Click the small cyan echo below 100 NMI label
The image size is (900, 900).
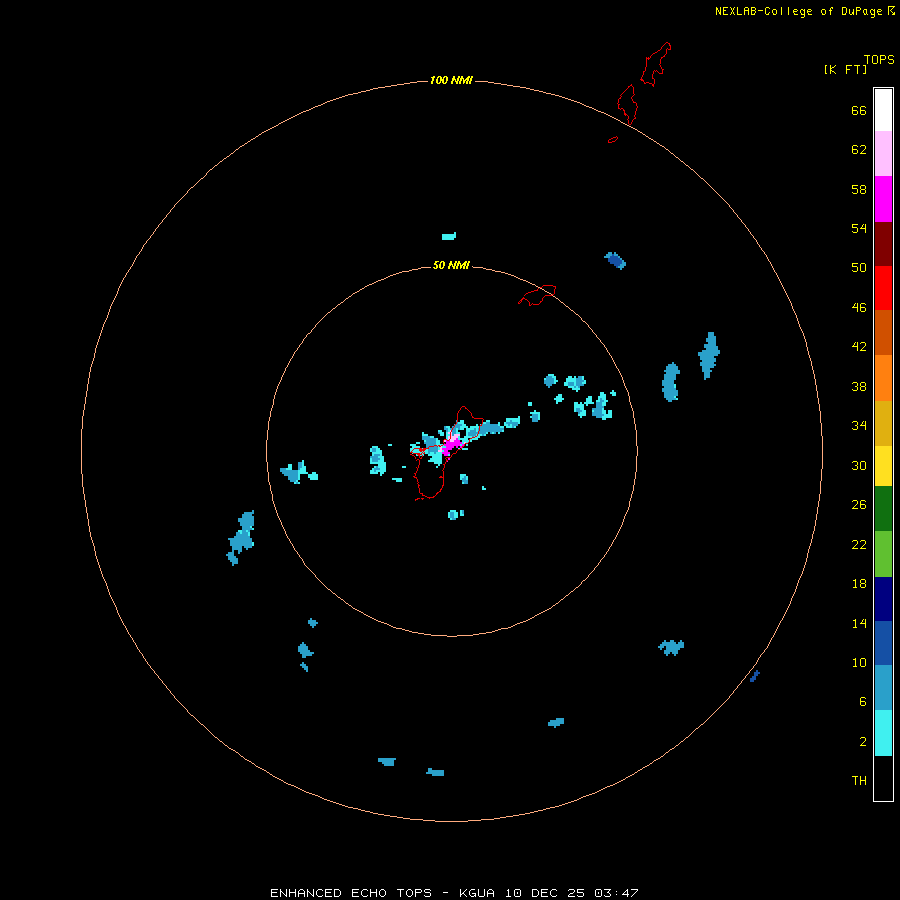pos(449,236)
